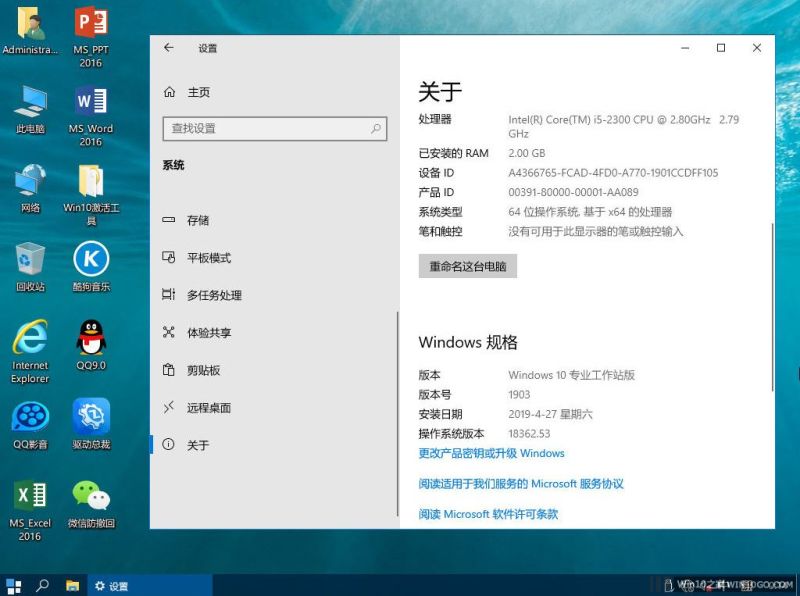Open the Windows Start button
The image size is (800, 596).
pos(14,585)
